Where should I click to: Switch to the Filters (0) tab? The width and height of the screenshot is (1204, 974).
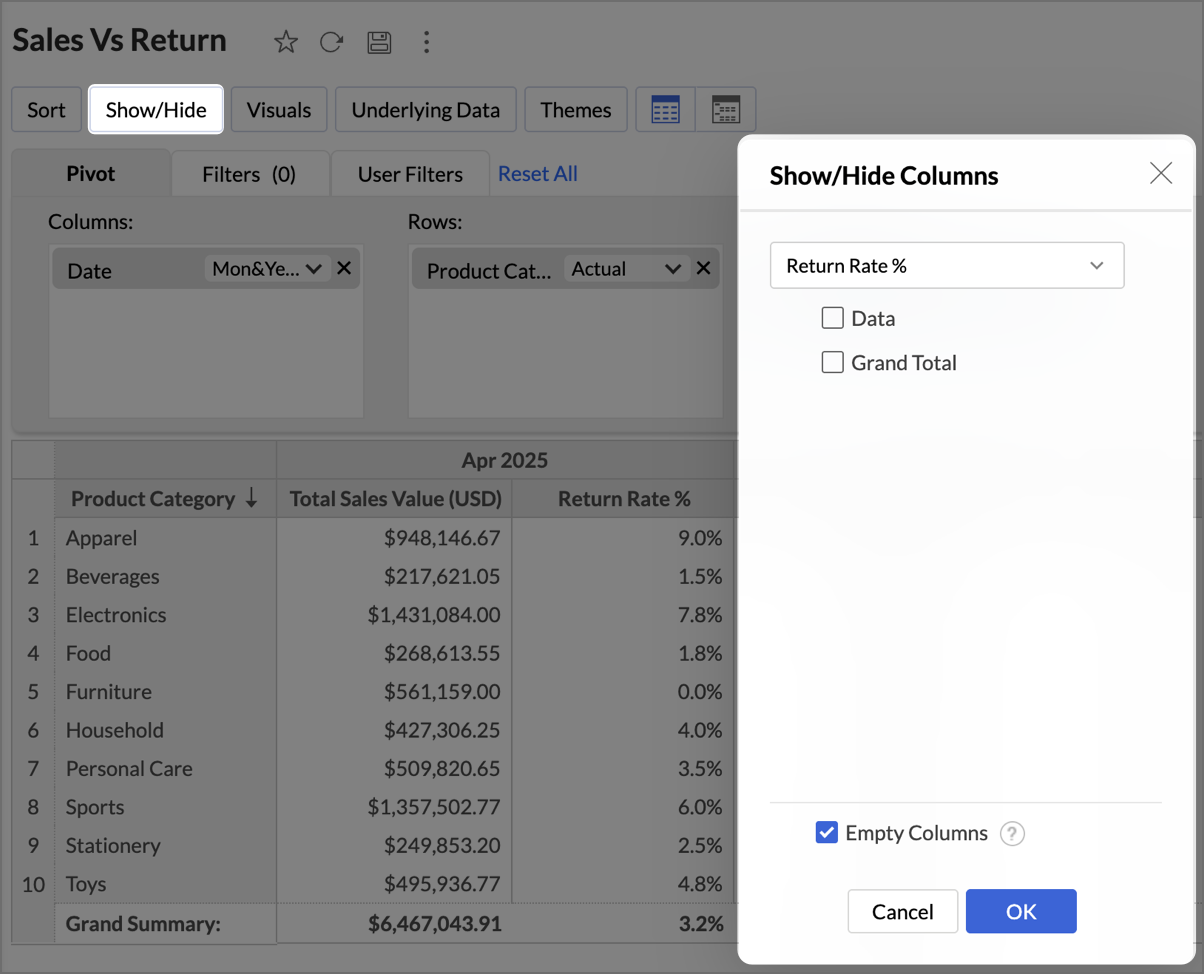coord(249,175)
